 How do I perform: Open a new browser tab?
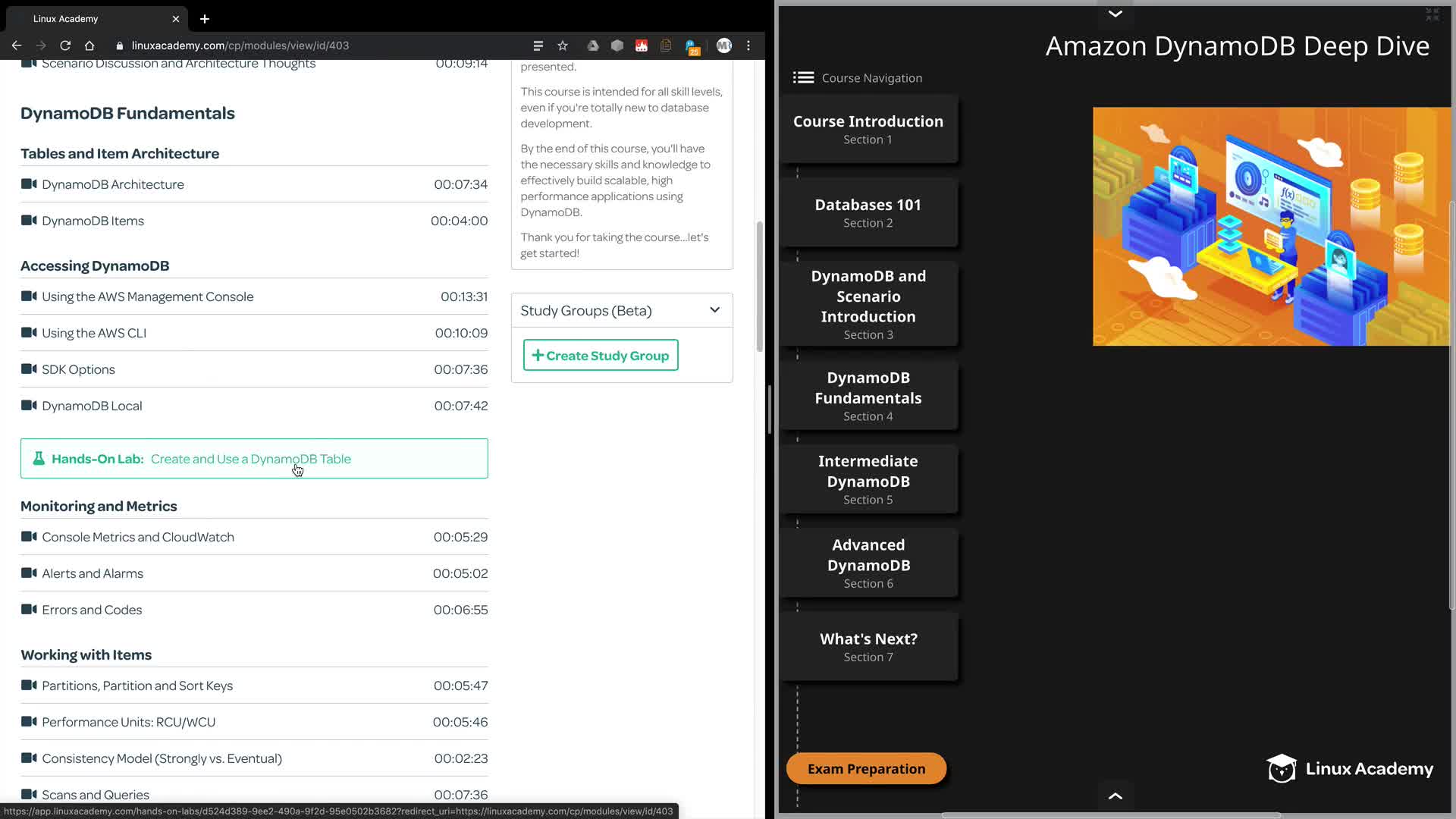[205, 19]
